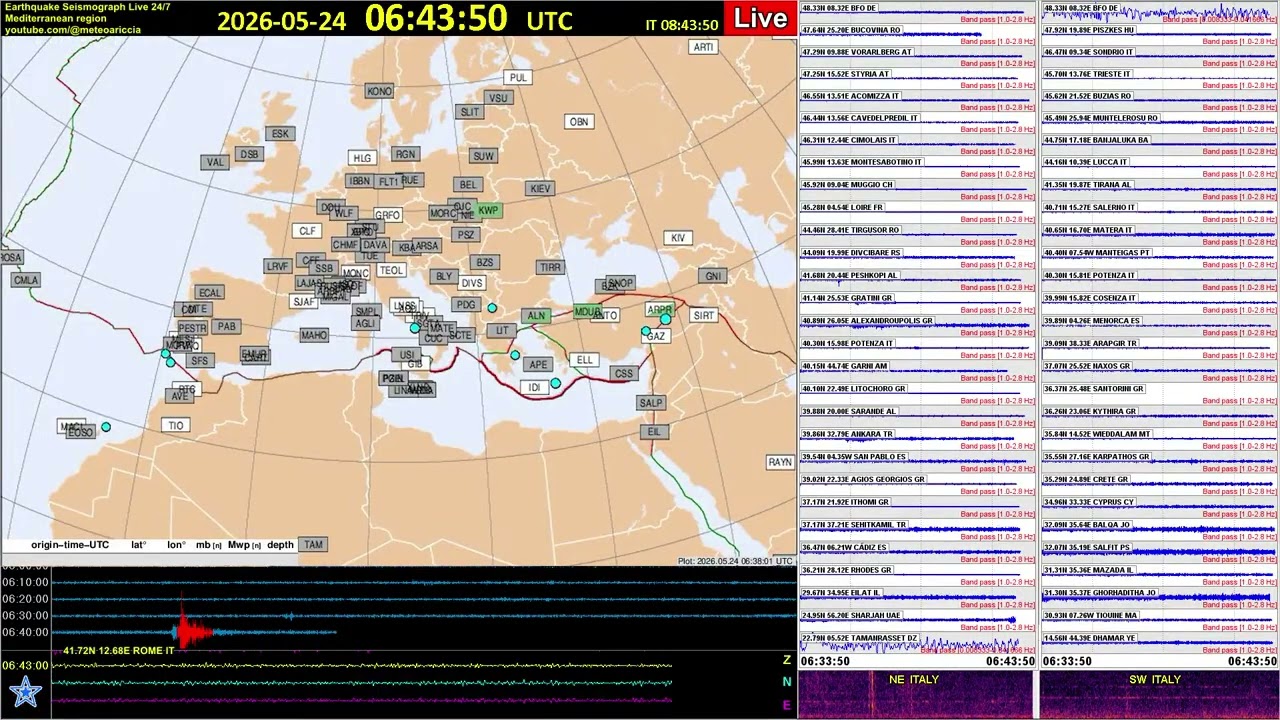Viewport: 1280px width, 720px height.
Task: Select the TIO station label
Action: tap(176, 425)
